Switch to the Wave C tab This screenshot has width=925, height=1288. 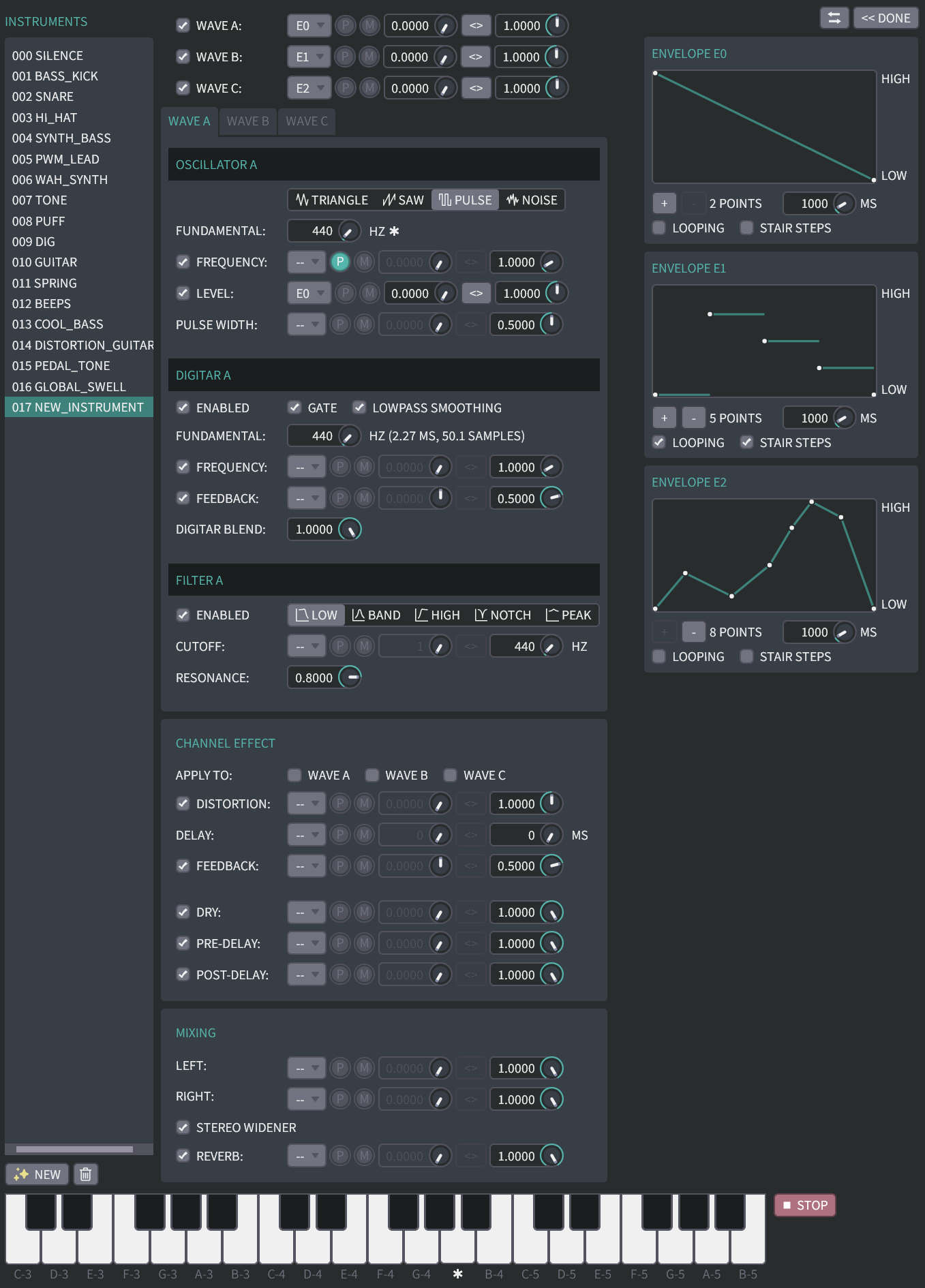(307, 121)
